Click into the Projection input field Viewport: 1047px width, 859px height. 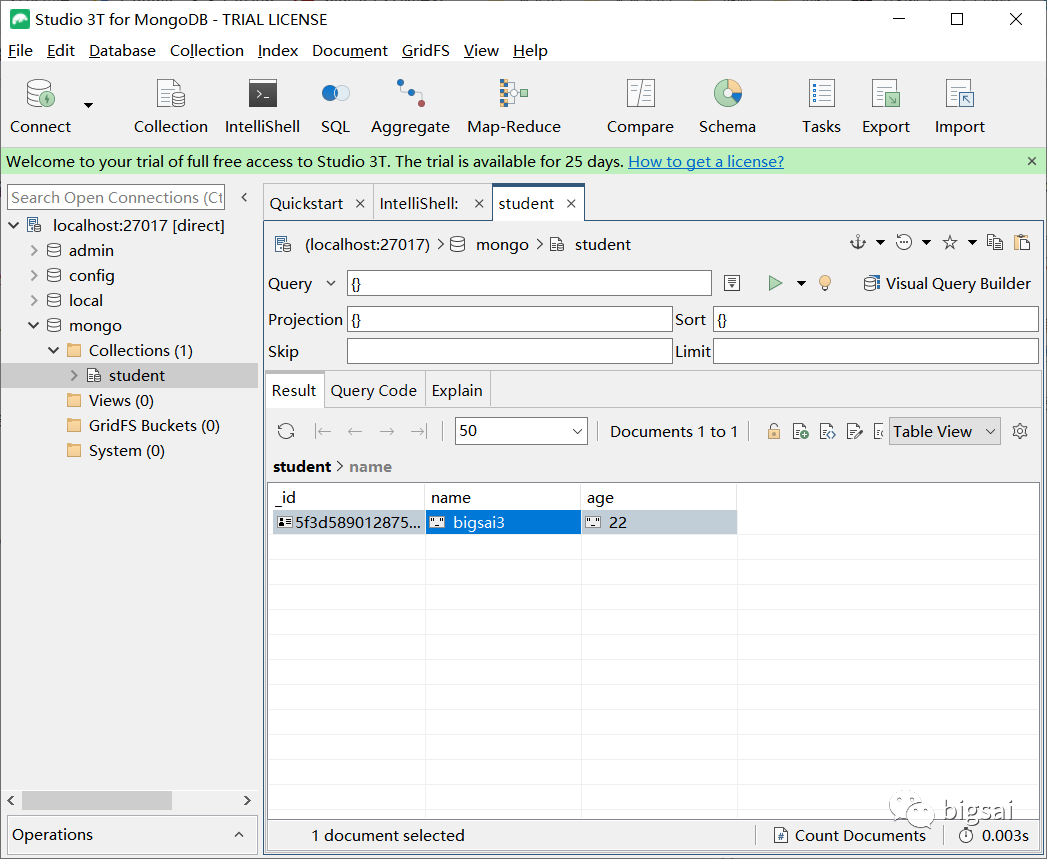point(509,320)
